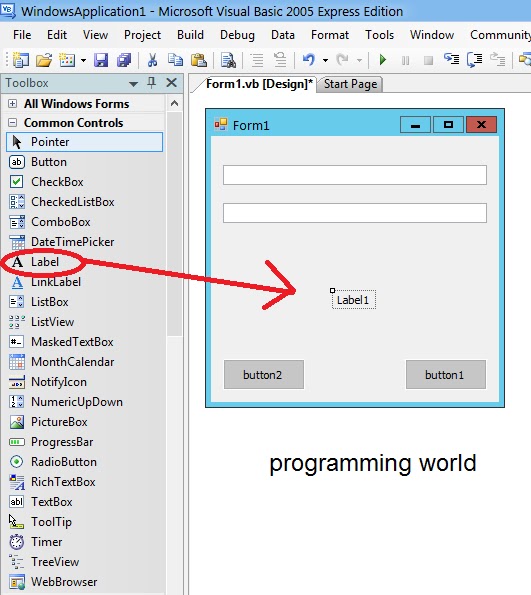This screenshot has height=595, width=531.
Task: Select the TextBox control in Toolbox
Action: (x=85, y=502)
